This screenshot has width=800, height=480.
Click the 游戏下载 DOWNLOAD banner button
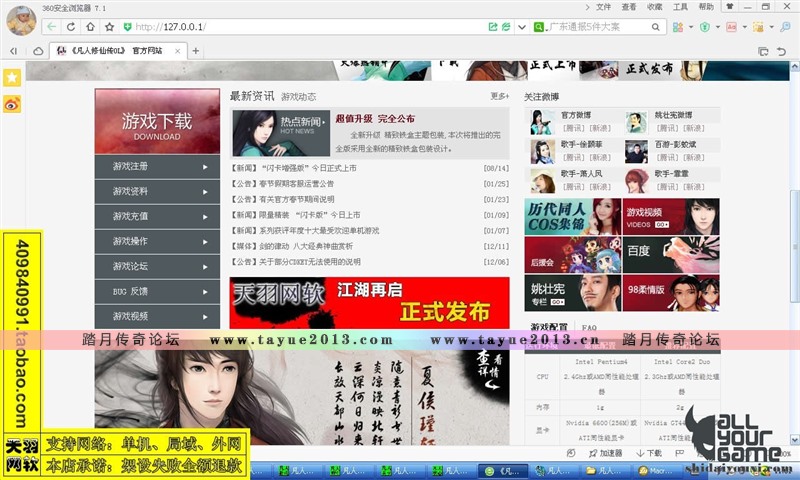click(x=157, y=123)
